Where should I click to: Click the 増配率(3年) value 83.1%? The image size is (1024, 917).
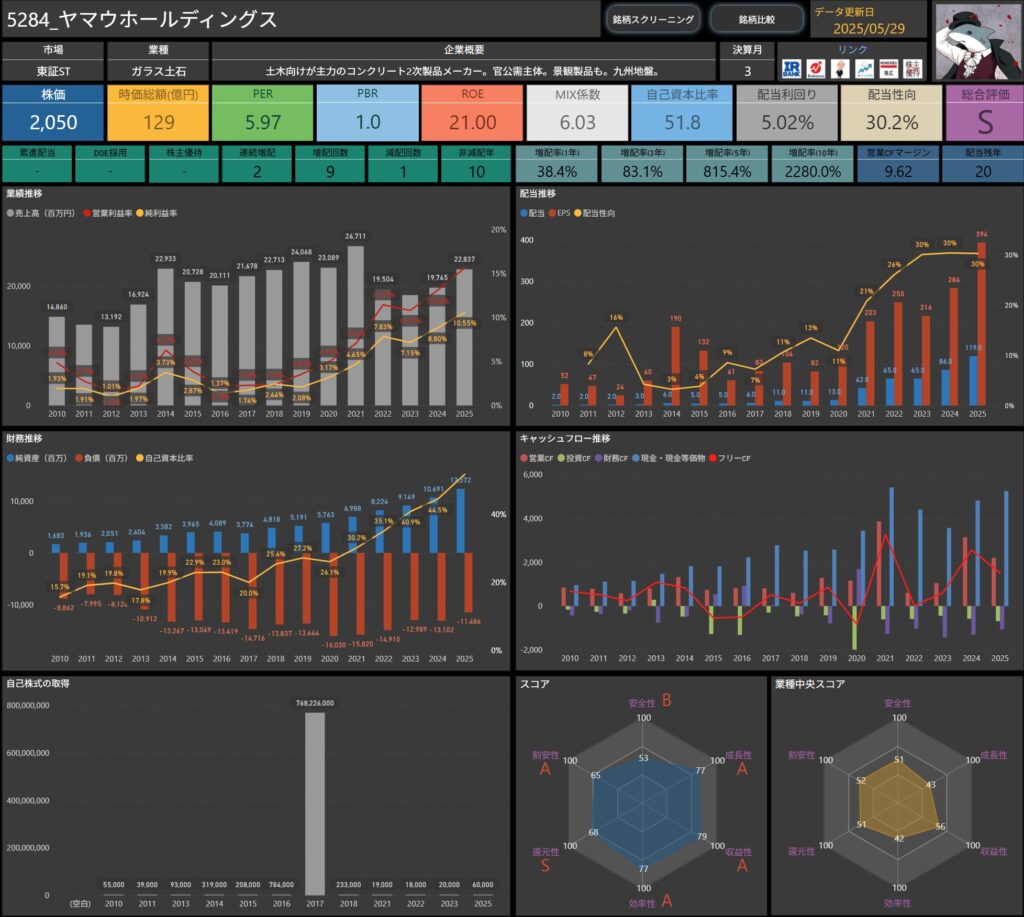642,172
